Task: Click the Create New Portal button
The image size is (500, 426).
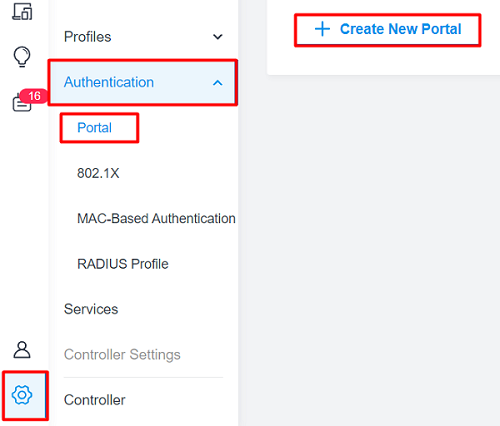Action: pos(388,29)
